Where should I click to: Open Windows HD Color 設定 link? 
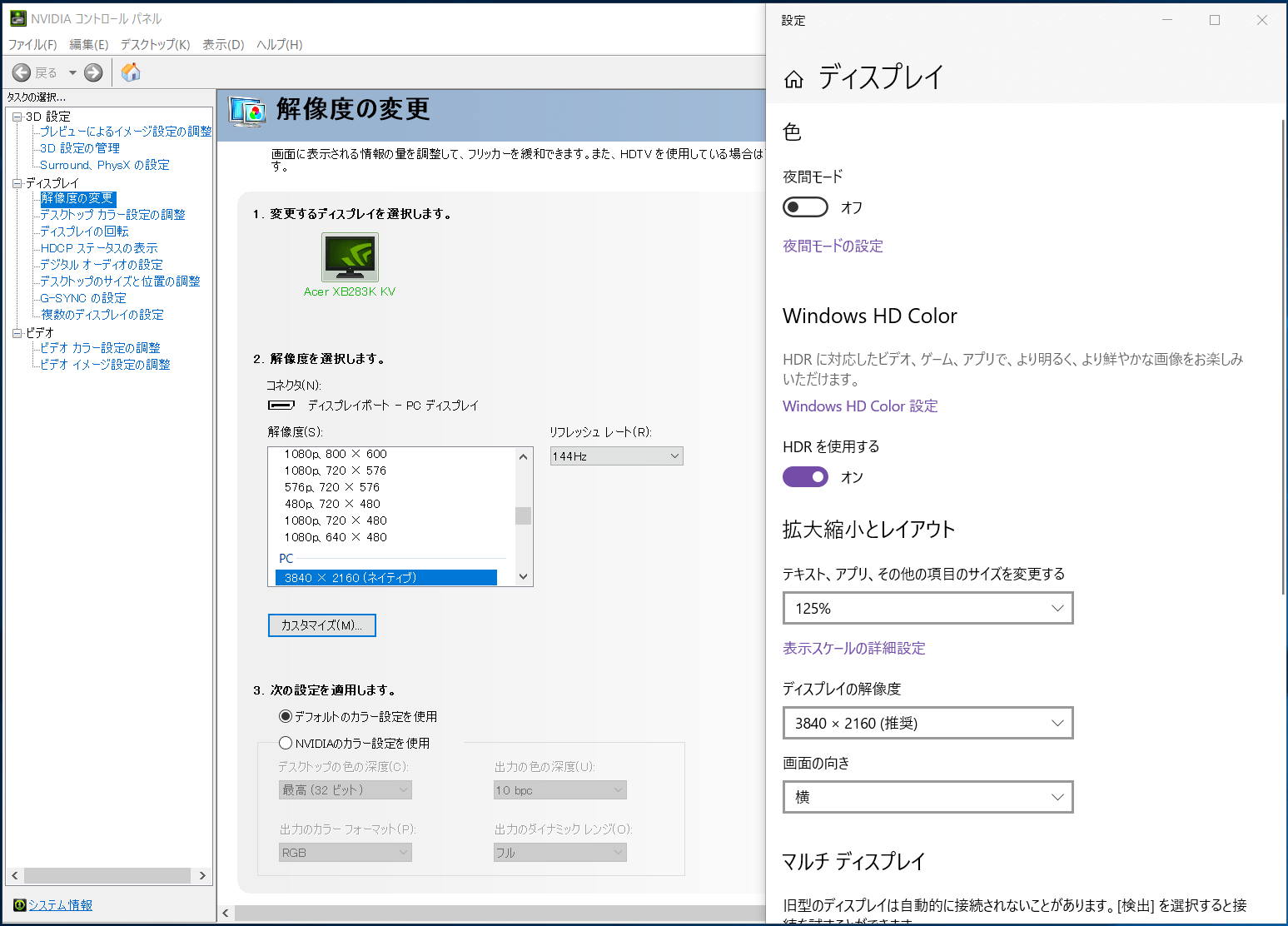pos(860,406)
